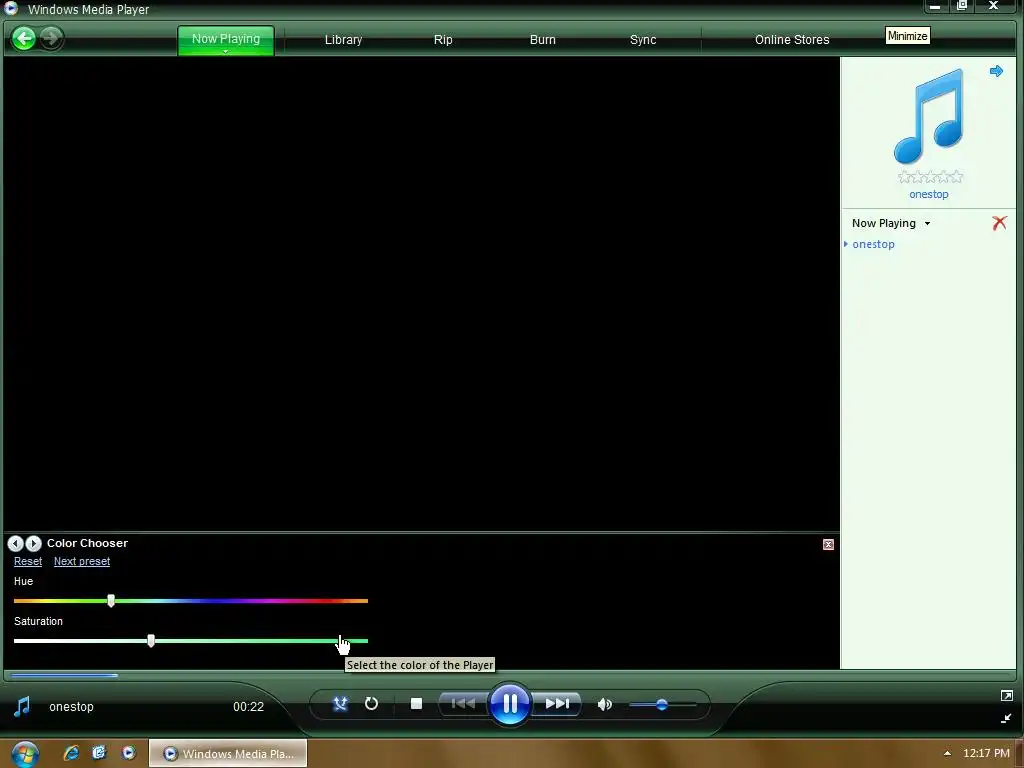1024x768 pixels.
Task: Toggle shuffle mode
Action: (340, 704)
